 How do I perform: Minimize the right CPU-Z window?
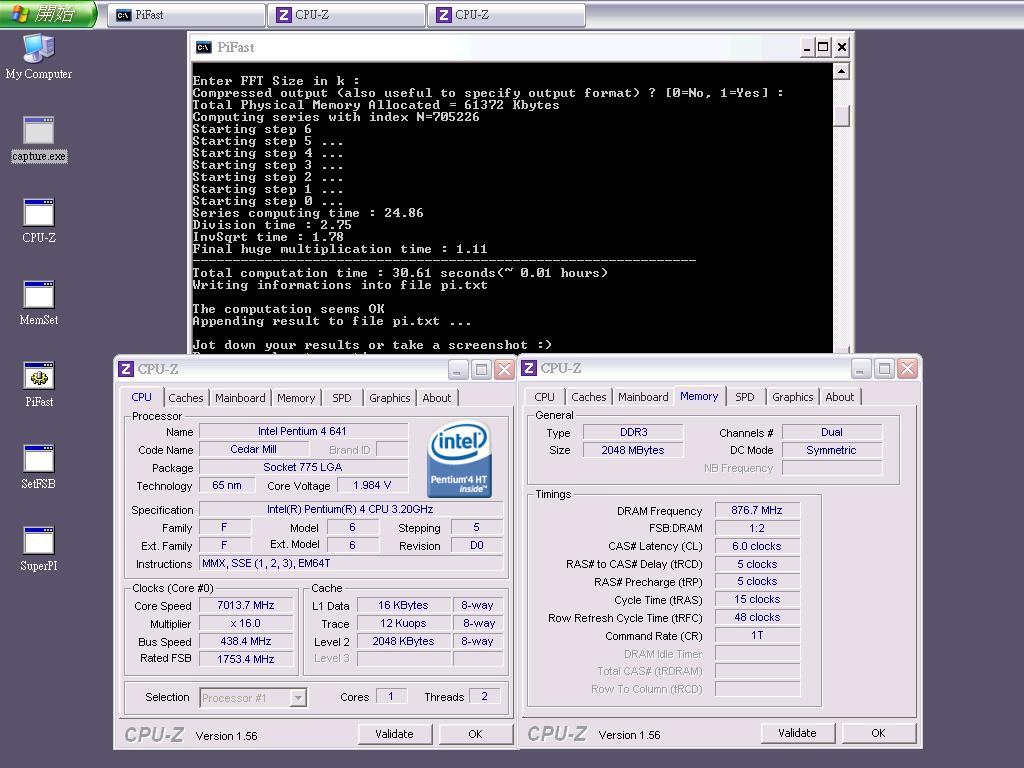(x=861, y=369)
